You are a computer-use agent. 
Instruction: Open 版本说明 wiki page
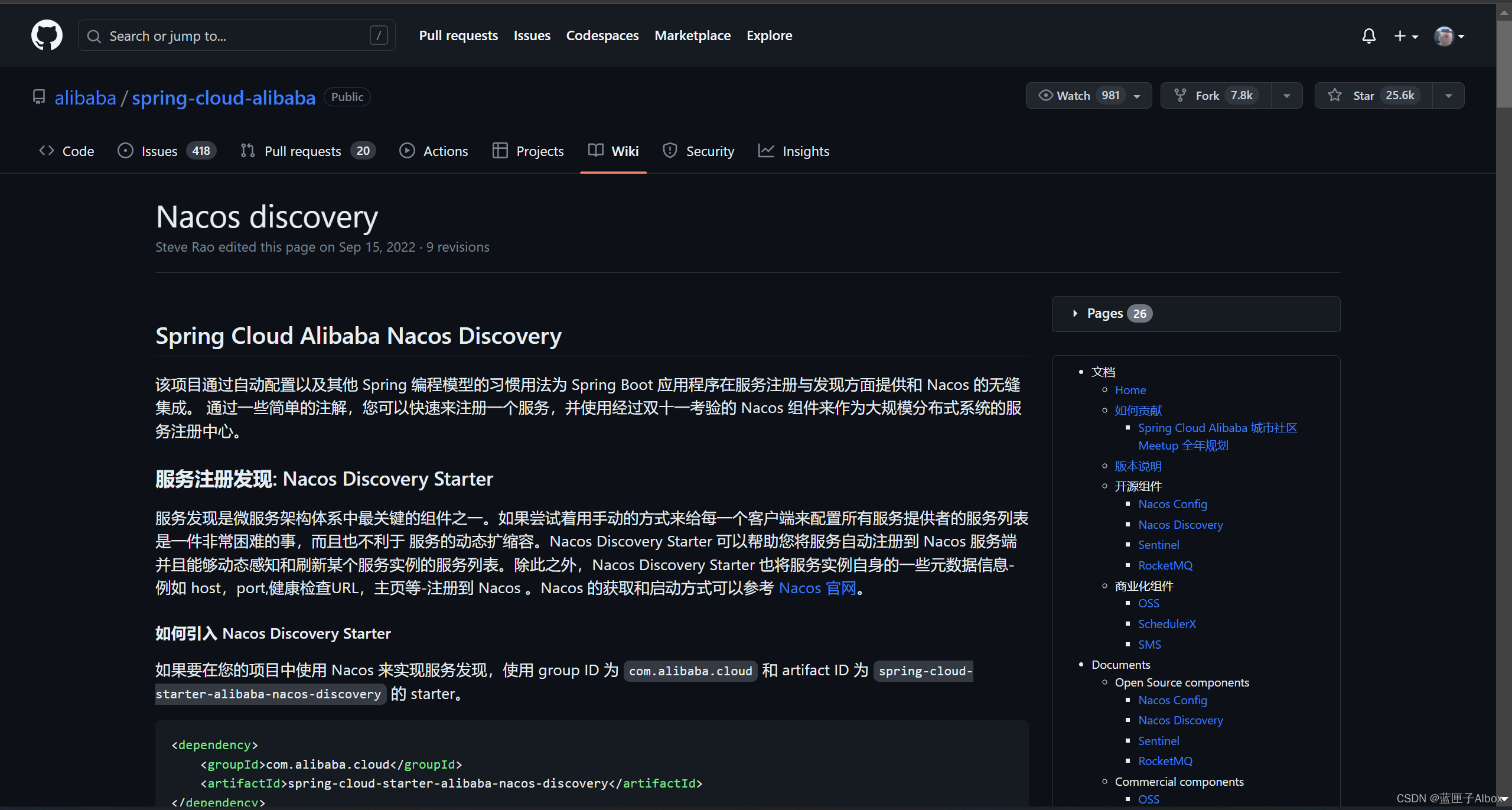[1138, 466]
